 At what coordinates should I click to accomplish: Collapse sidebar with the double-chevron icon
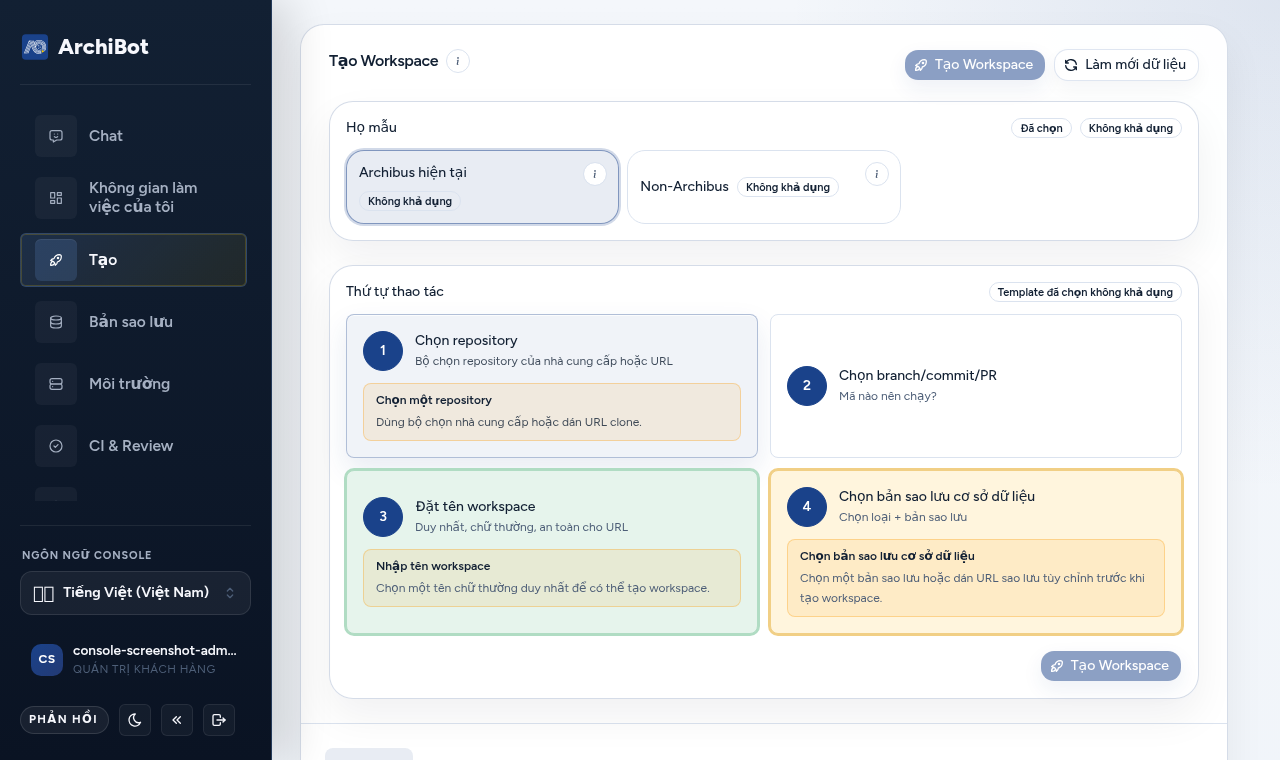(x=177, y=720)
